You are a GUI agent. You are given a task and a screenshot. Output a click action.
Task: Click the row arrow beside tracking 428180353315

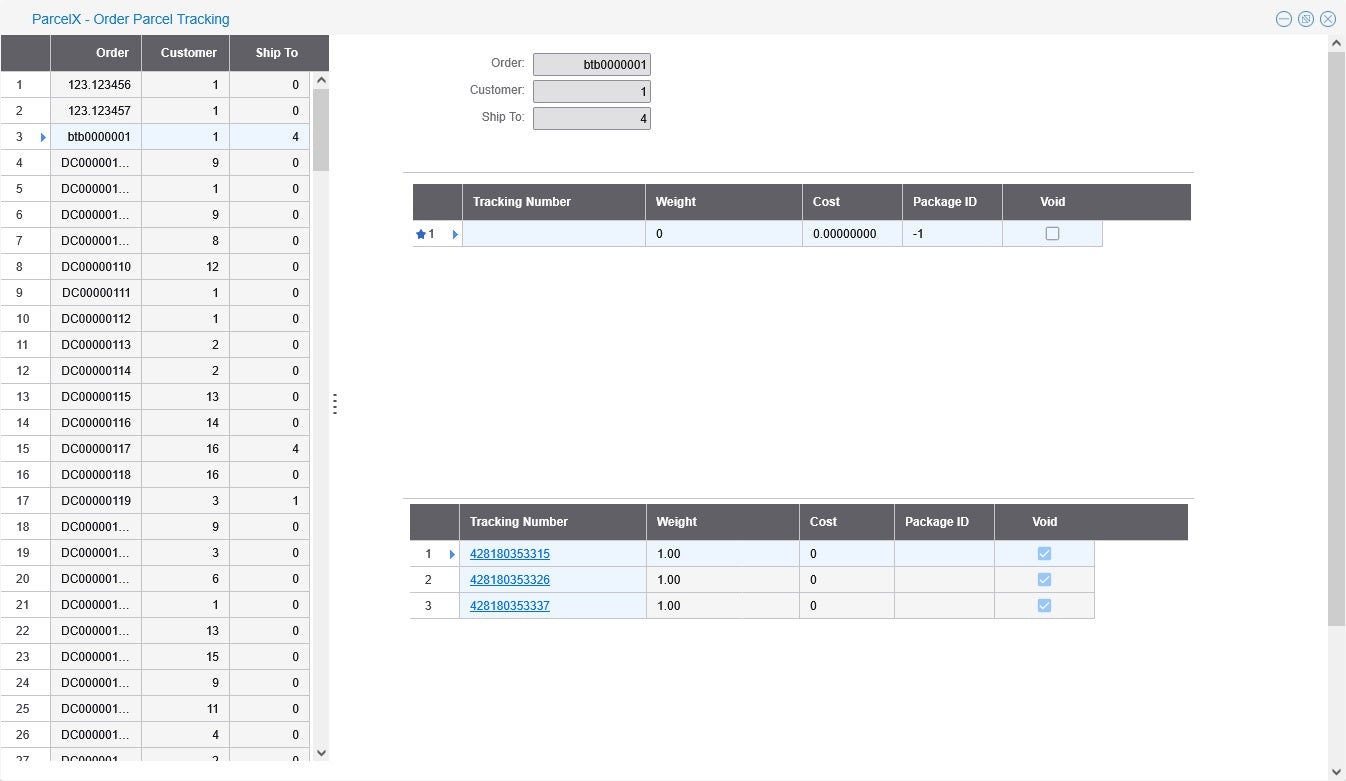(x=452, y=554)
